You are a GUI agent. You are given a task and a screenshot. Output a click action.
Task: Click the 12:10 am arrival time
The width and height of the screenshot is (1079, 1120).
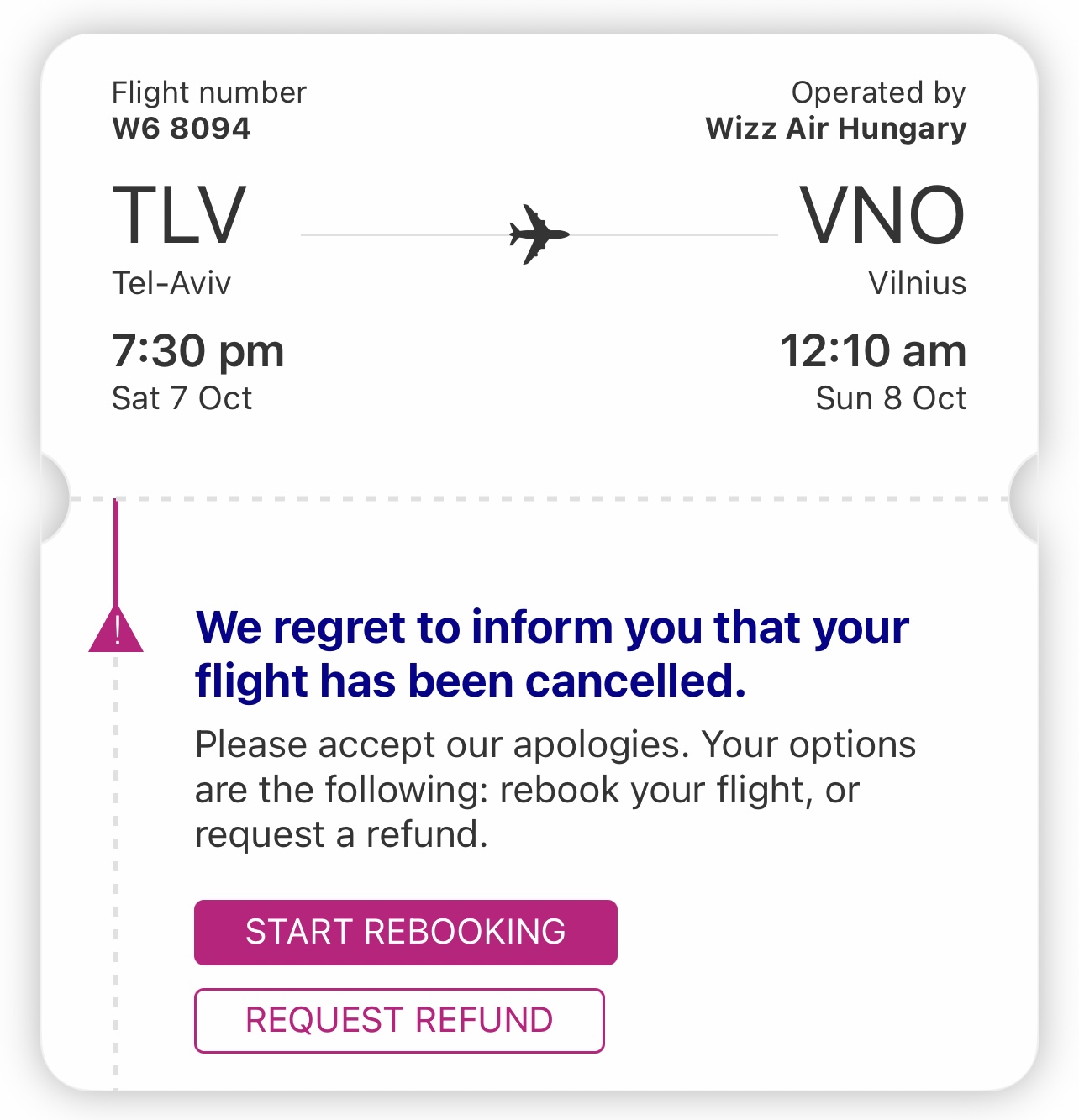click(x=873, y=351)
